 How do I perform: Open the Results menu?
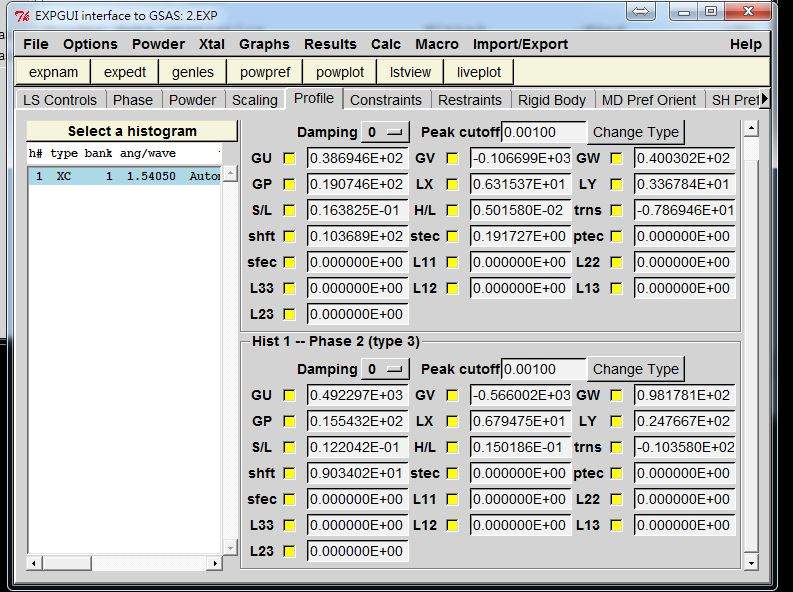click(x=330, y=44)
